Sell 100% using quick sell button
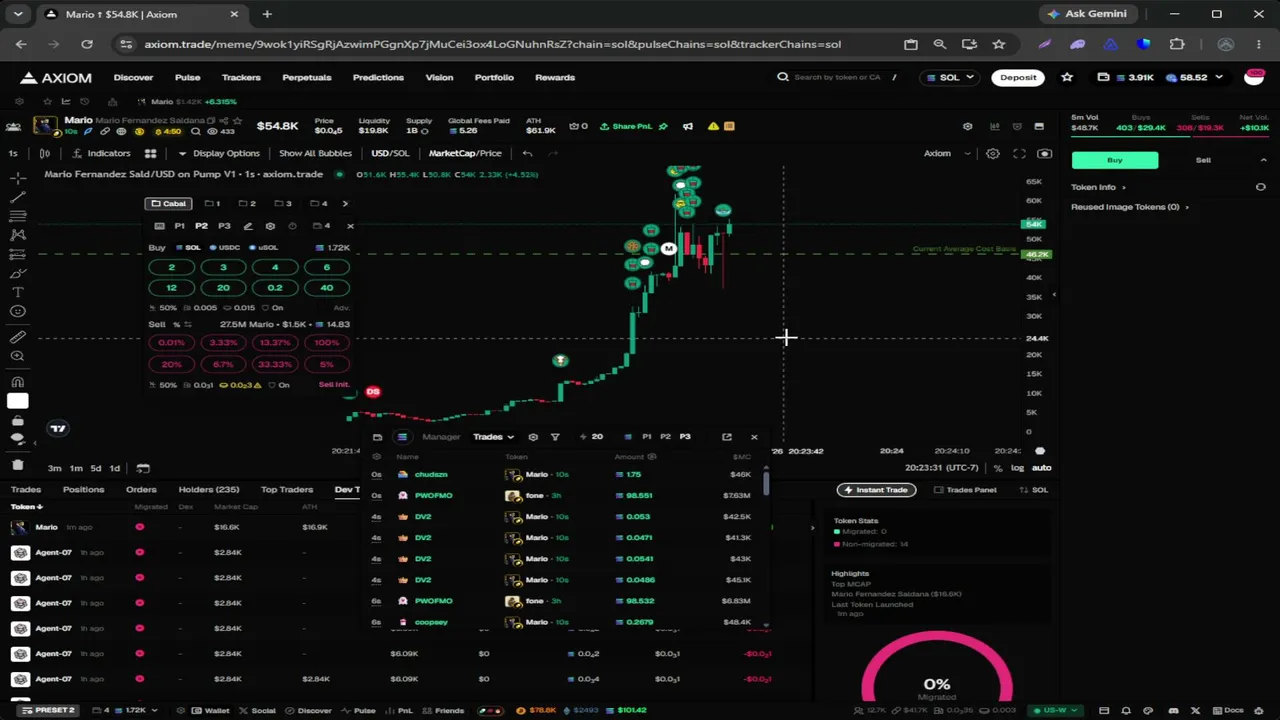Screen dimensions: 1280x720 pos(326,343)
